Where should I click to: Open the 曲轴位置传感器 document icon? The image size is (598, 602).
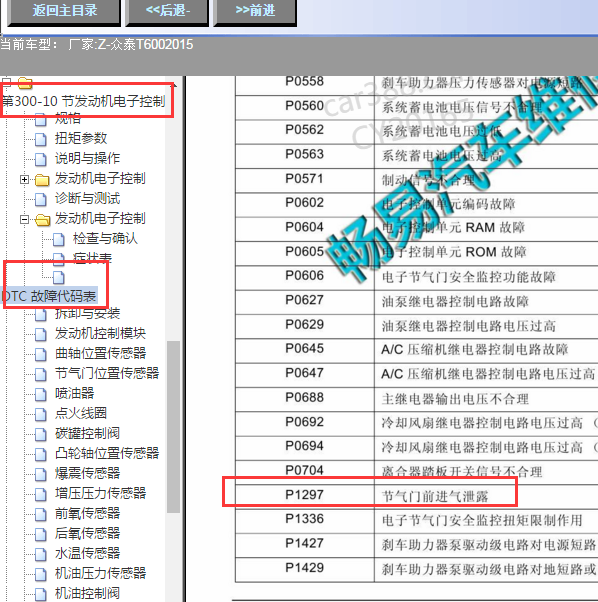click(x=41, y=354)
